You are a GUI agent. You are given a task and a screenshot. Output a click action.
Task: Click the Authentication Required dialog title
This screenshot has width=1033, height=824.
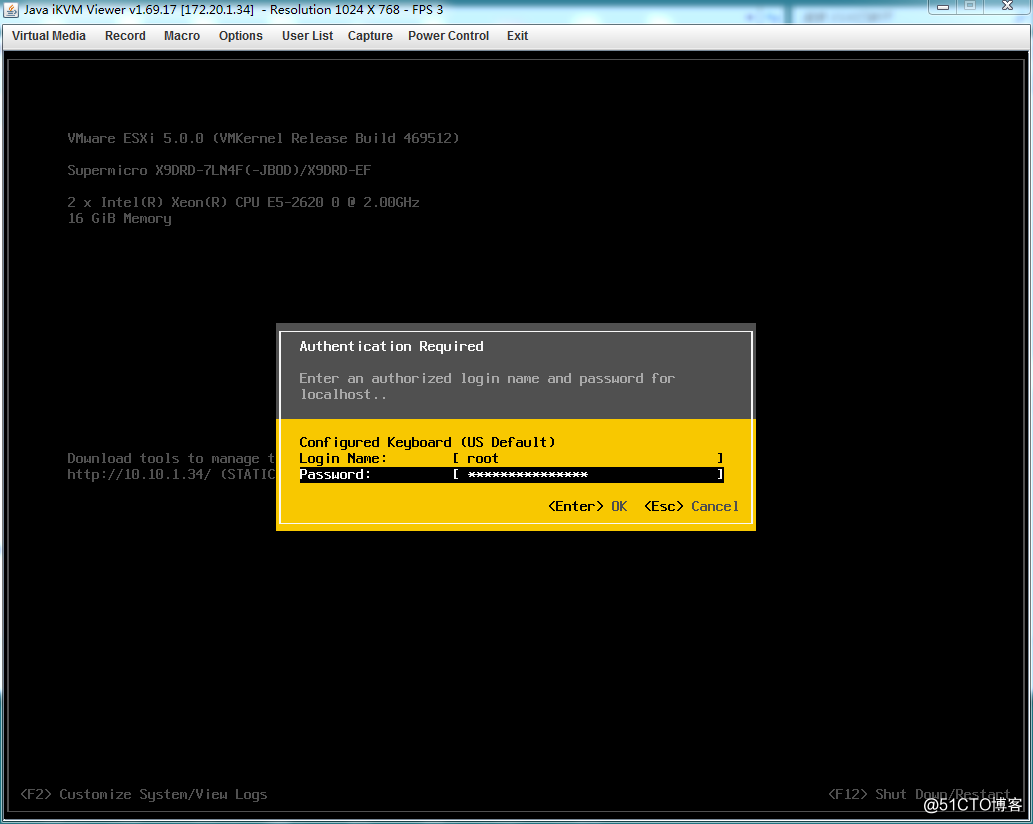pos(391,346)
